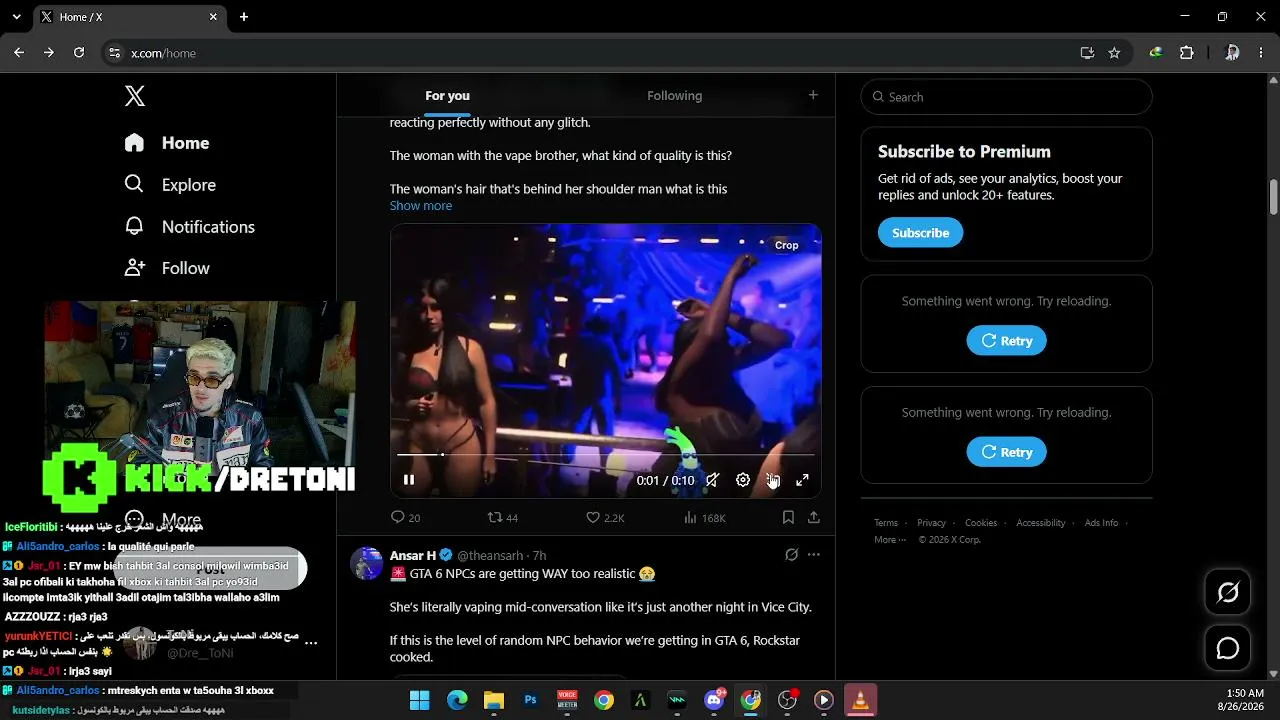This screenshot has width=1280, height=720.
Task: Launch Microsoft Edge from the taskbar
Action: click(457, 700)
